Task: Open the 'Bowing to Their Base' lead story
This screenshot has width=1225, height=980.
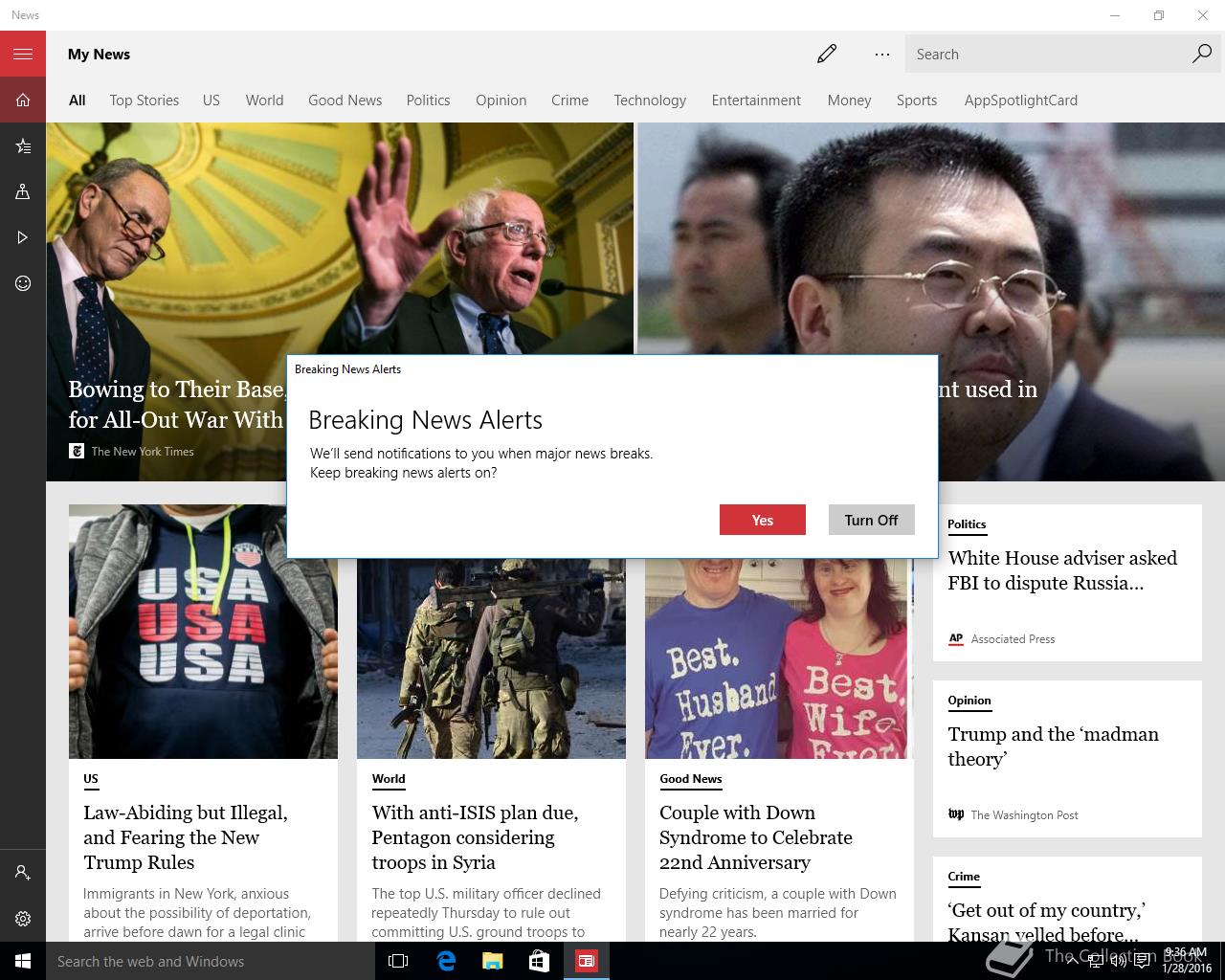Action: pos(176,404)
